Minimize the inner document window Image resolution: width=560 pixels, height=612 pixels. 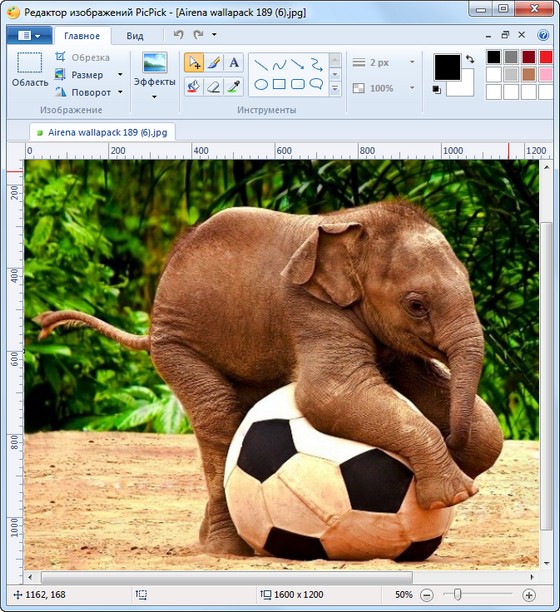click(488, 36)
